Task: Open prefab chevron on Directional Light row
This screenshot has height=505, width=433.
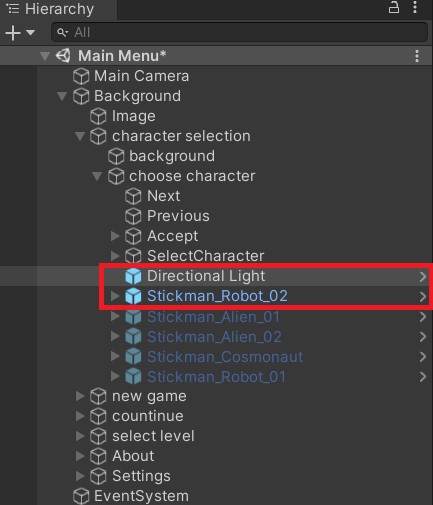Action: coord(423,276)
